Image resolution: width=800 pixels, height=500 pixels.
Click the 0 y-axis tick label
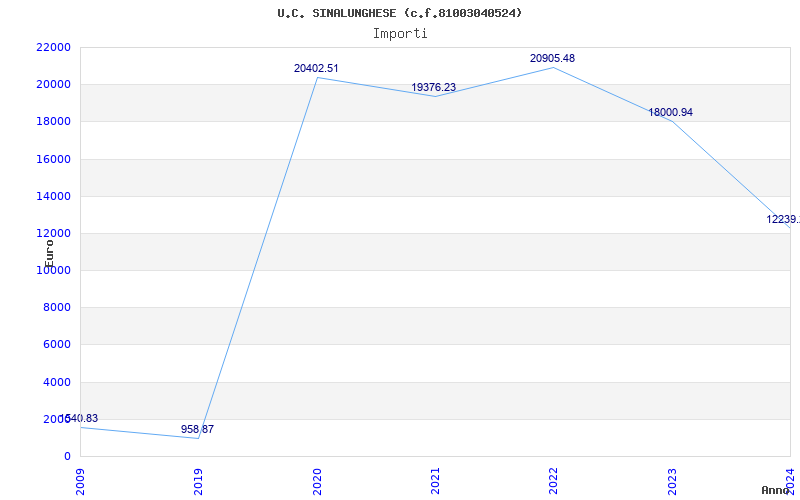coord(67,457)
